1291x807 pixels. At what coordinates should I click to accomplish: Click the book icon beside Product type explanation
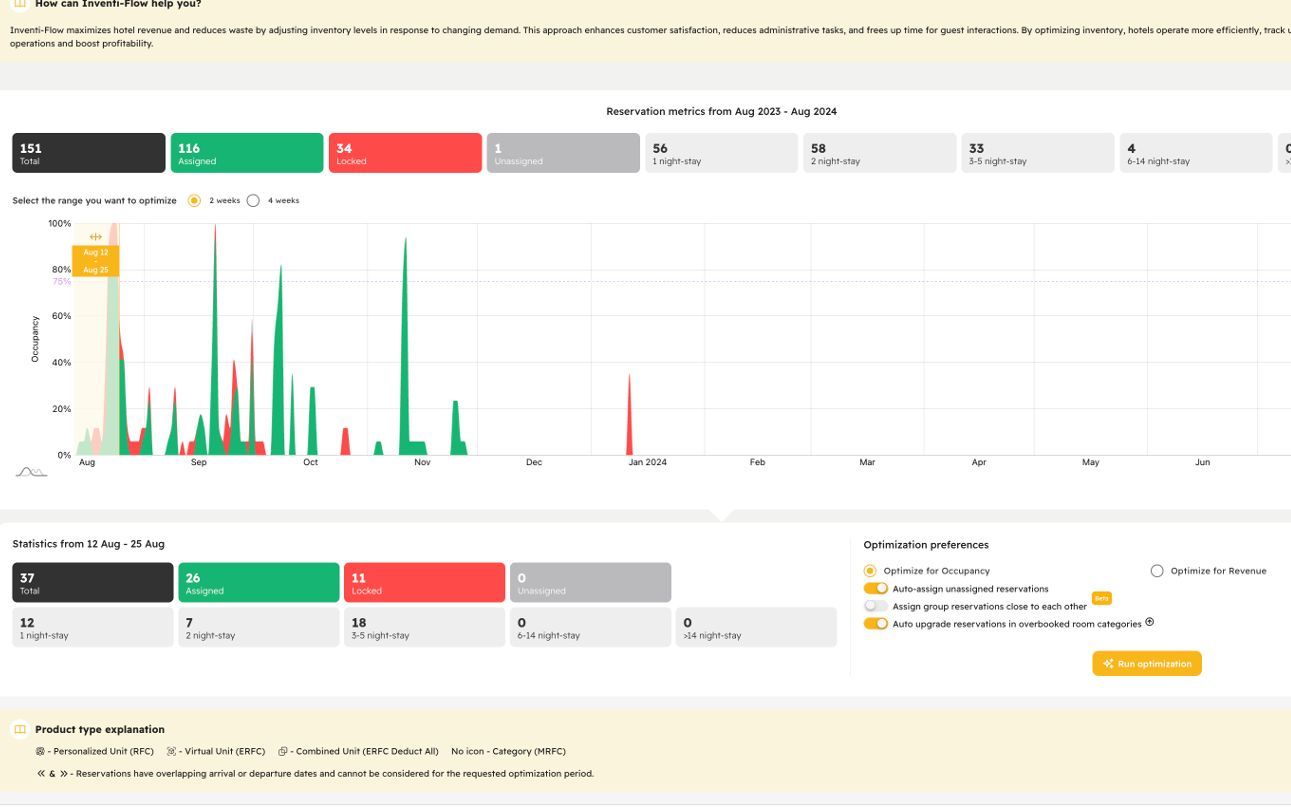tap(19, 730)
